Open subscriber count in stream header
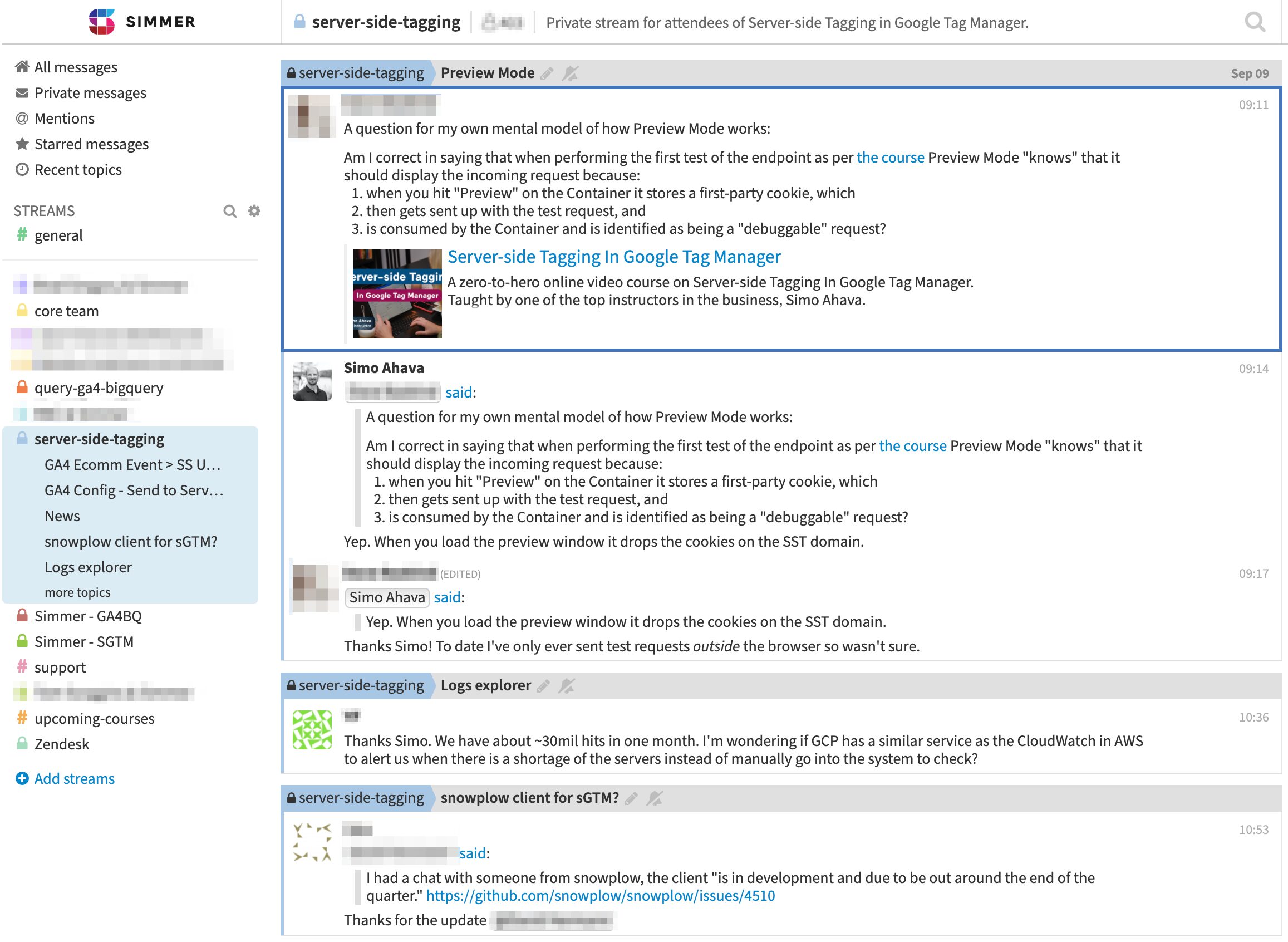1288x942 pixels. [502, 23]
